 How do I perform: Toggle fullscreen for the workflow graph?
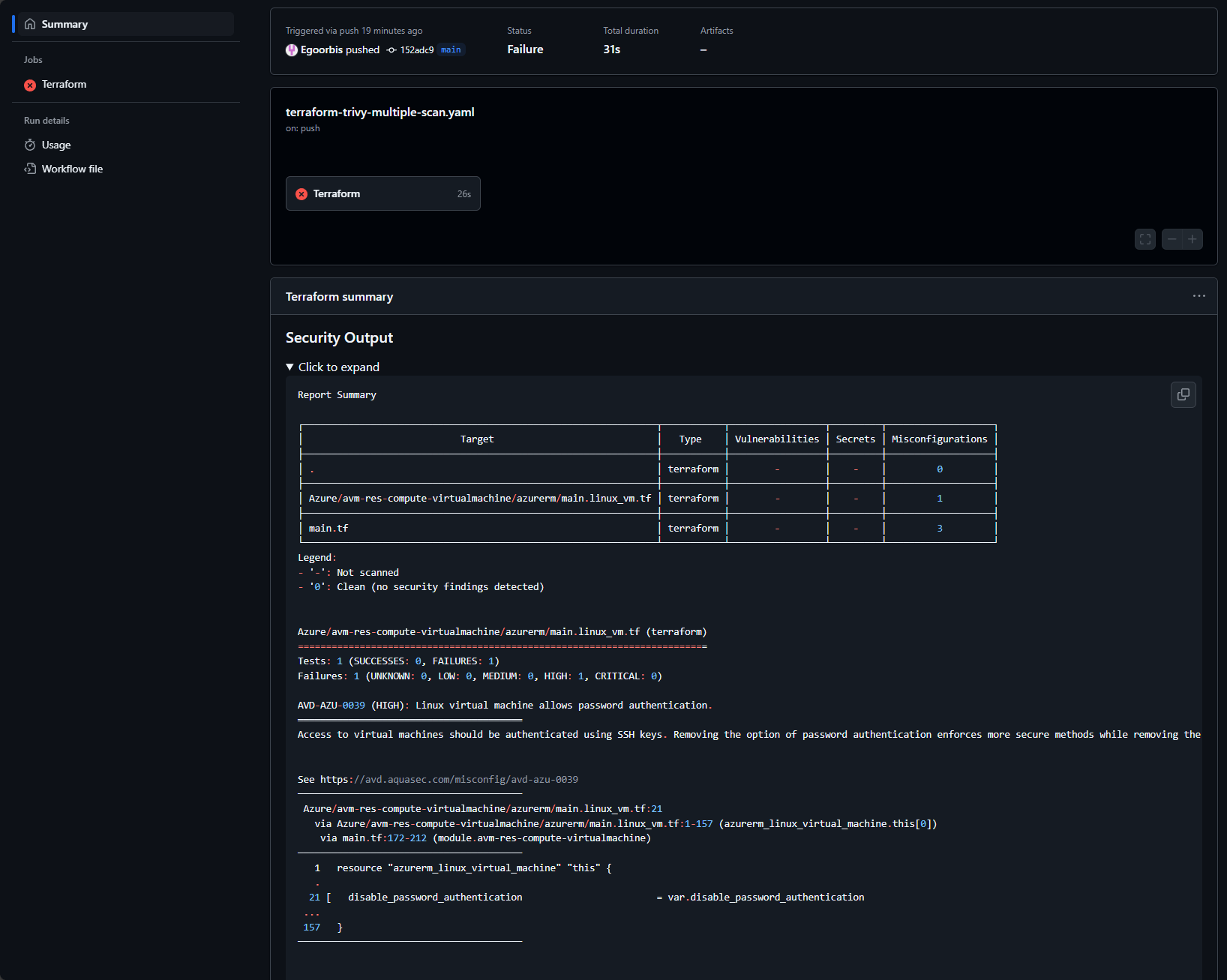pos(1144,239)
